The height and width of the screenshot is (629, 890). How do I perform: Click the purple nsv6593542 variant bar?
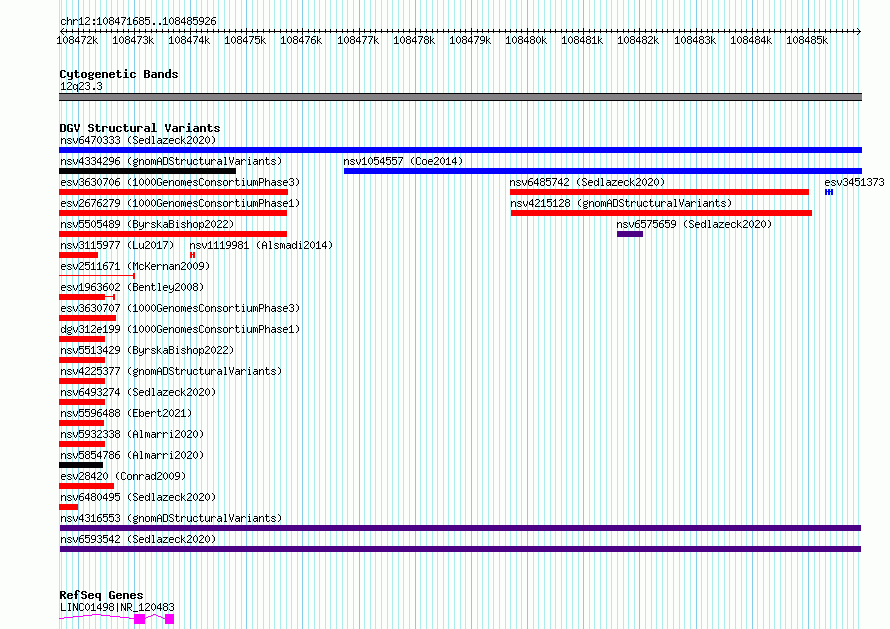(x=460, y=550)
